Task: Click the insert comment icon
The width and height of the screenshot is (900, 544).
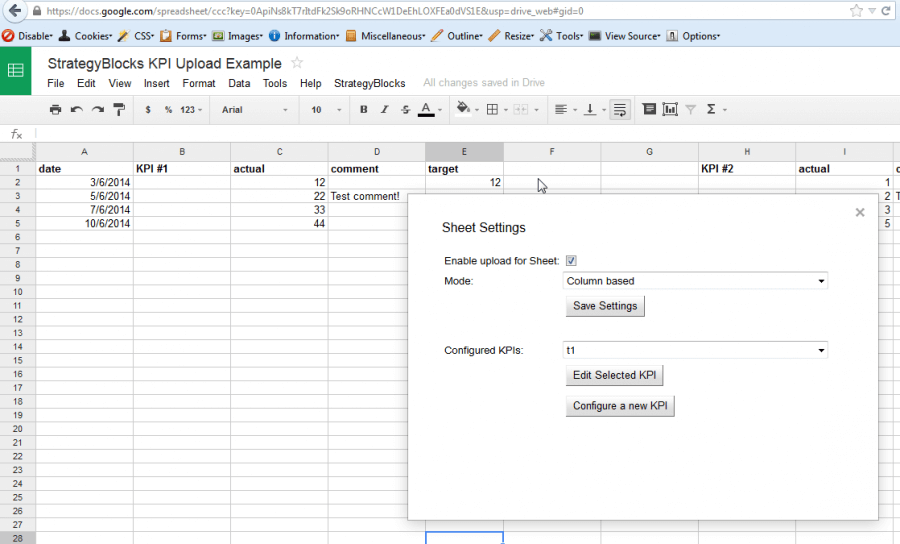Action: [649, 109]
